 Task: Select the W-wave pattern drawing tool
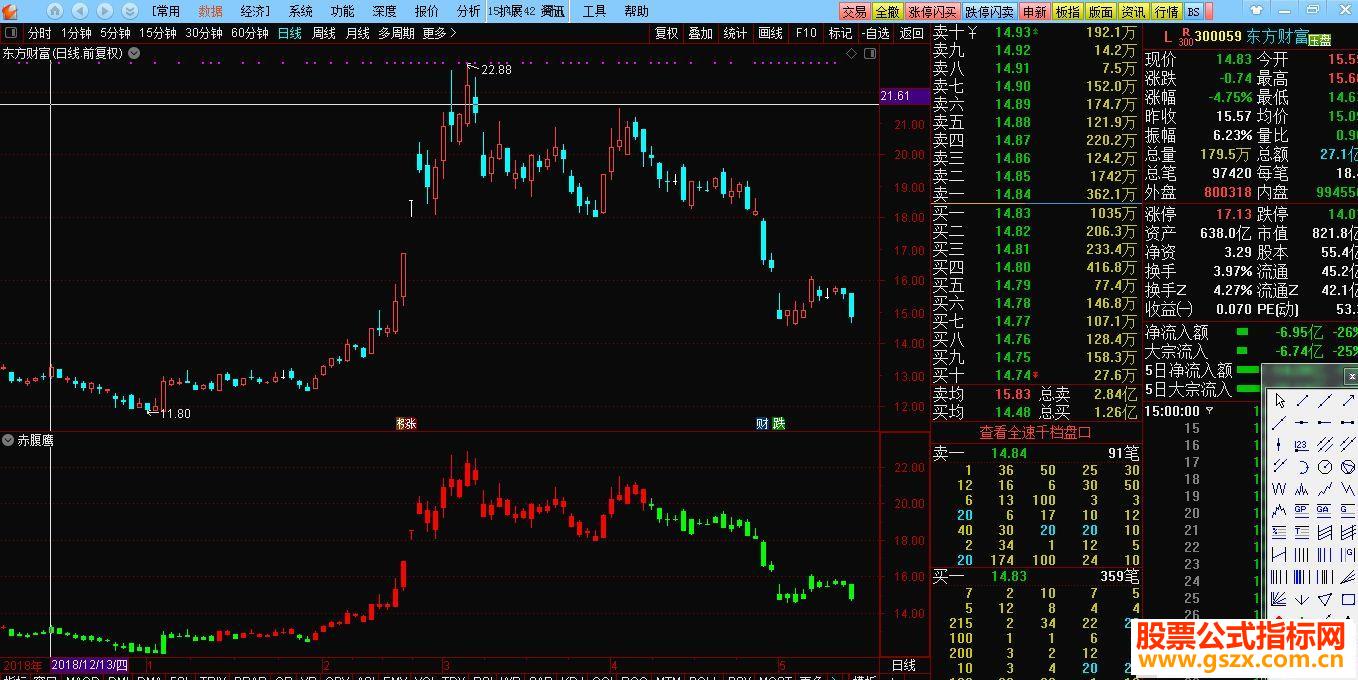click(1279, 489)
